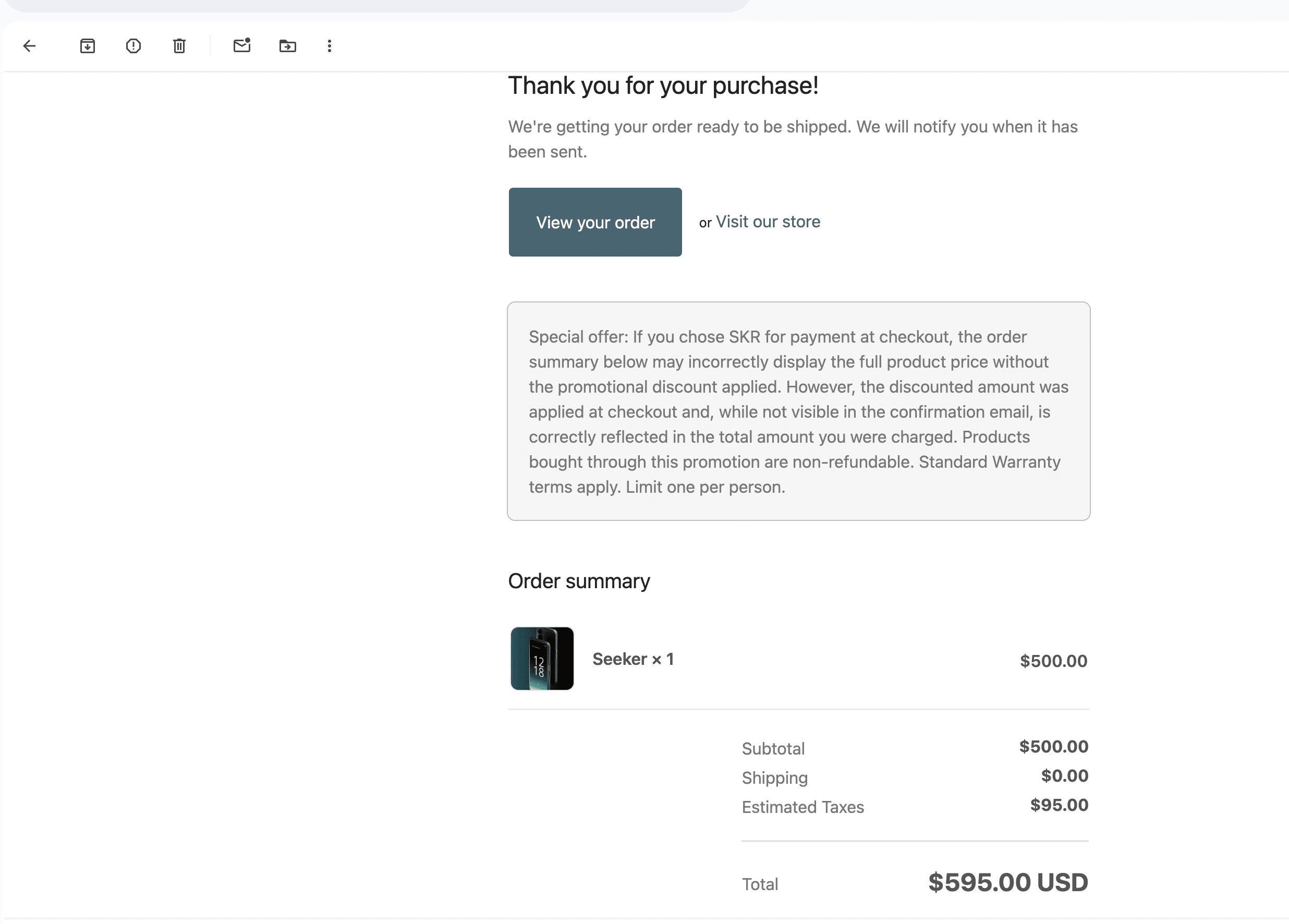Click the $595.00 USD total amount
This screenshot has height=924, width=1289.
pos(1007,882)
